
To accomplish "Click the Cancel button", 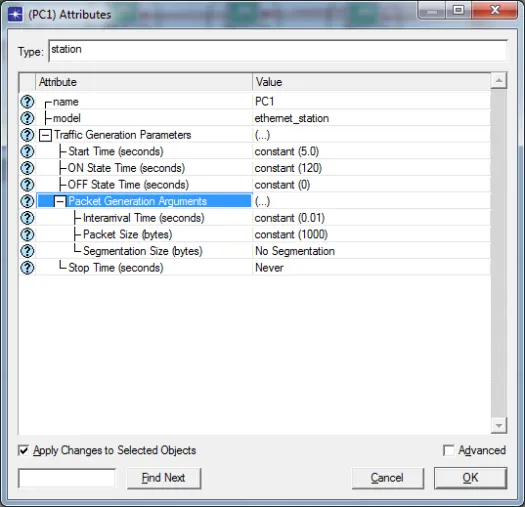I will tap(388, 478).
